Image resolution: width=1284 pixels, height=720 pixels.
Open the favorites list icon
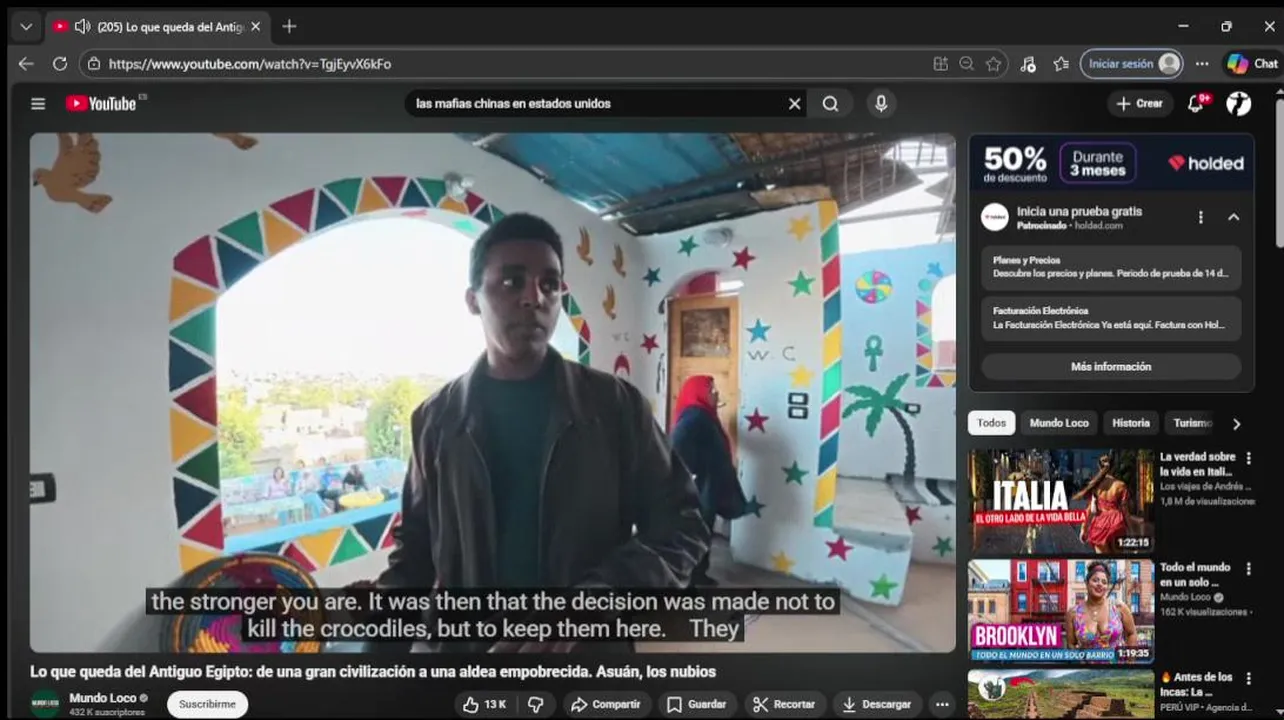point(1061,64)
